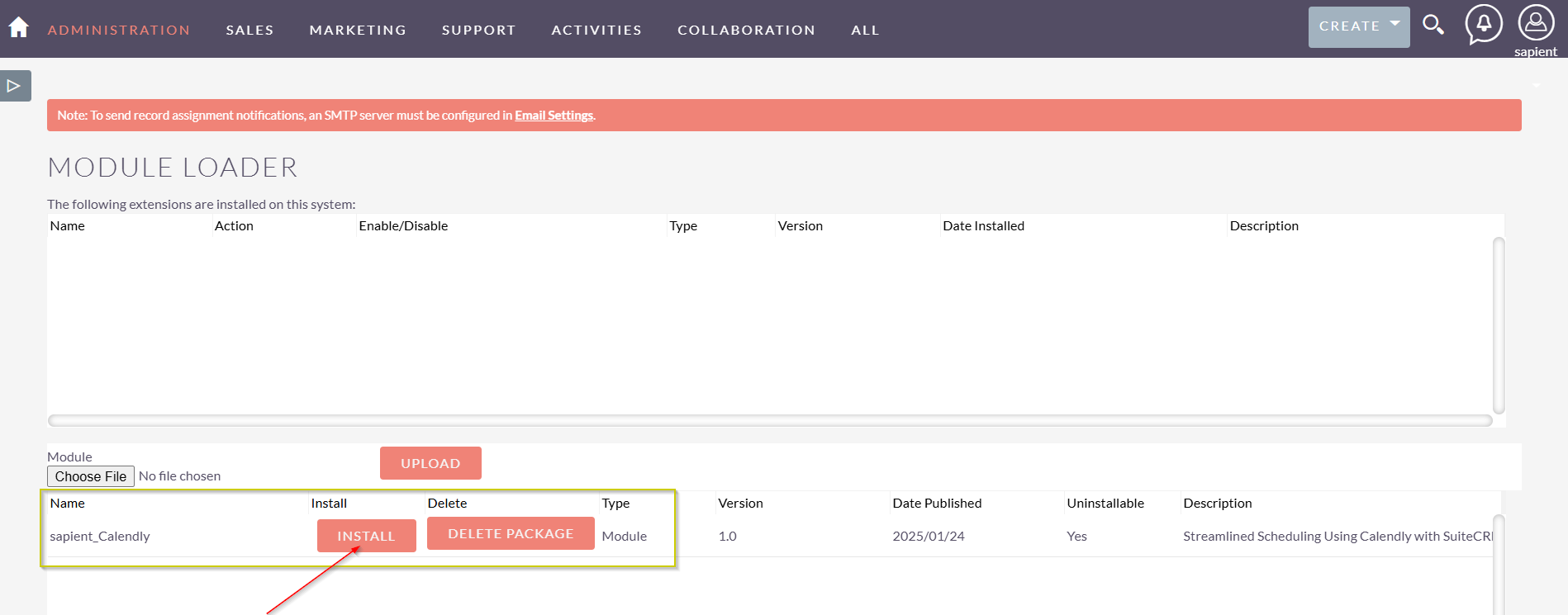Viewport: 1568px width, 615px height.
Task: Click the installed extensions horizontal scrollbar
Action: [x=770, y=420]
